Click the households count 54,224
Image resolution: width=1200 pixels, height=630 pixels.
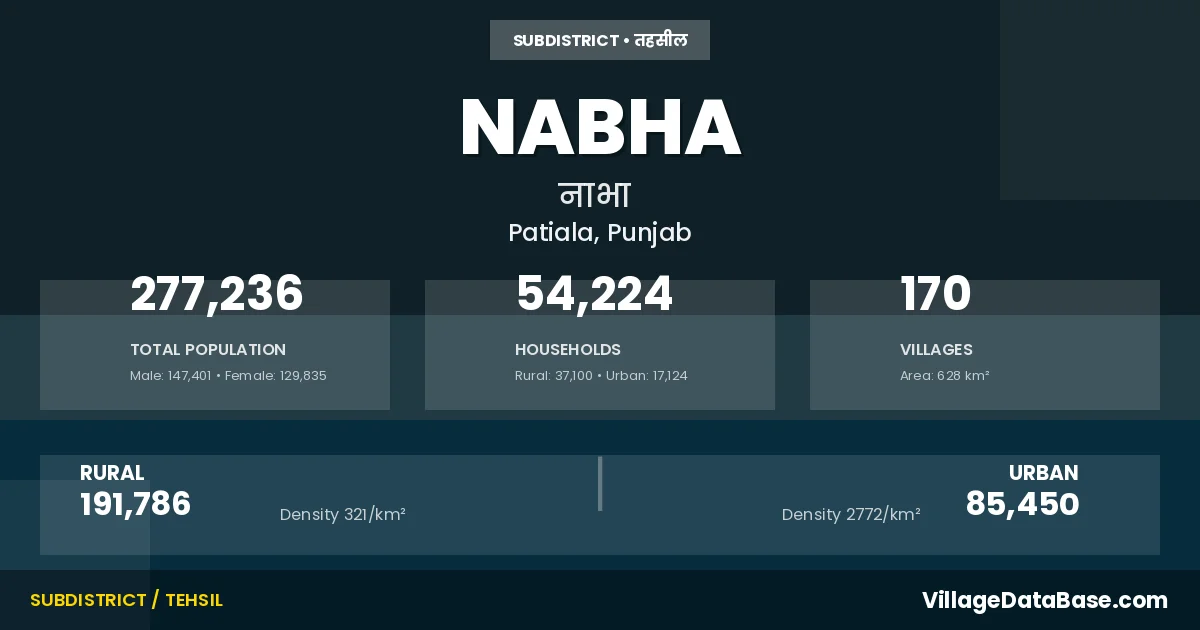[x=594, y=294]
